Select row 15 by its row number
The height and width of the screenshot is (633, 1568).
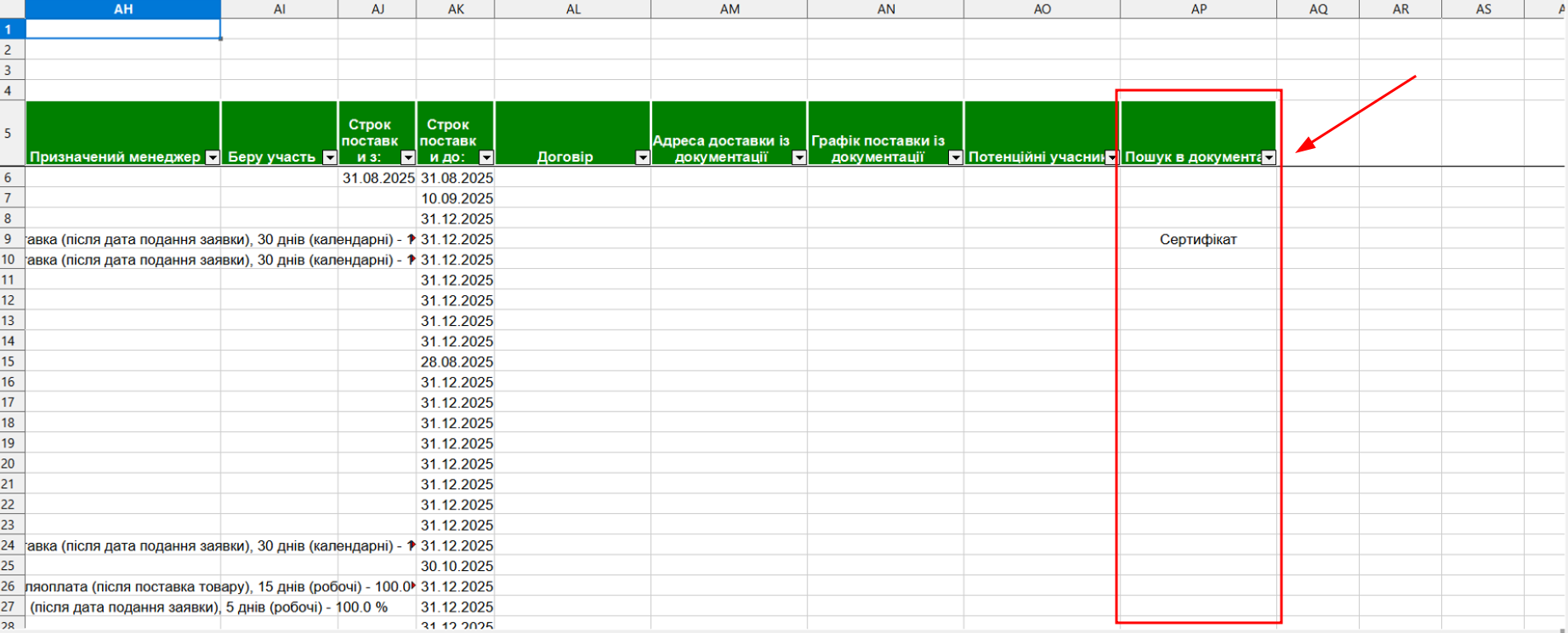(x=9, y=362)
